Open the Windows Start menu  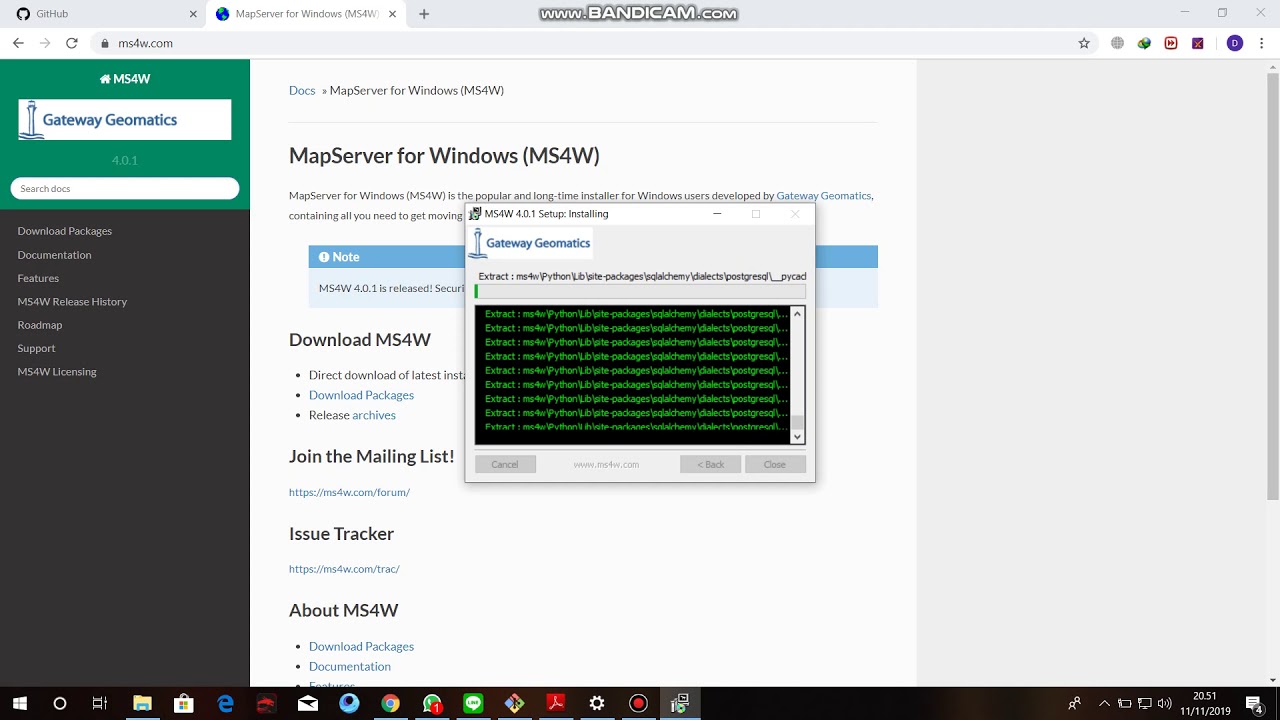[x=19, y=704]
